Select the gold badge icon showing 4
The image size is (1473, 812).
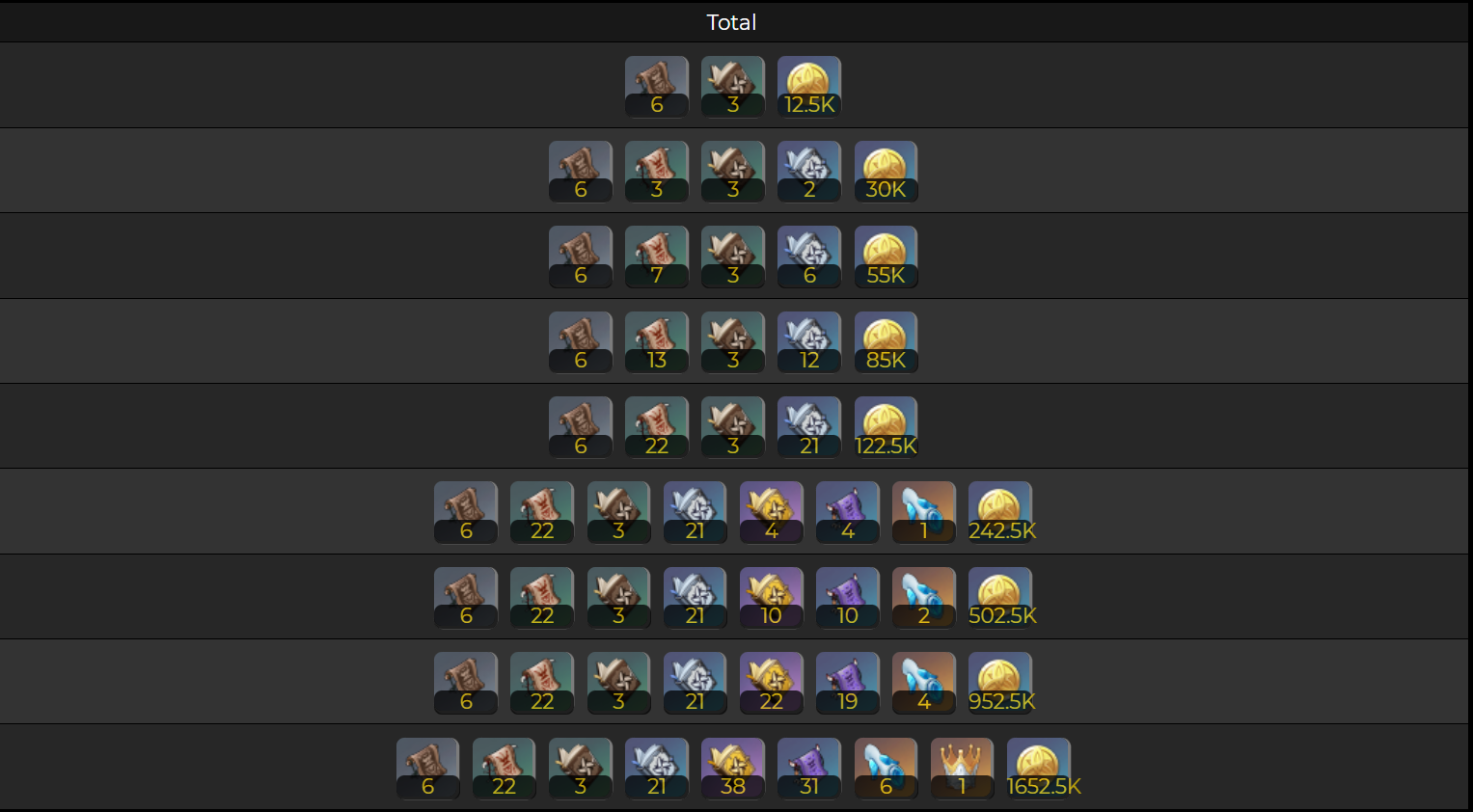click(x=772, y=513)
